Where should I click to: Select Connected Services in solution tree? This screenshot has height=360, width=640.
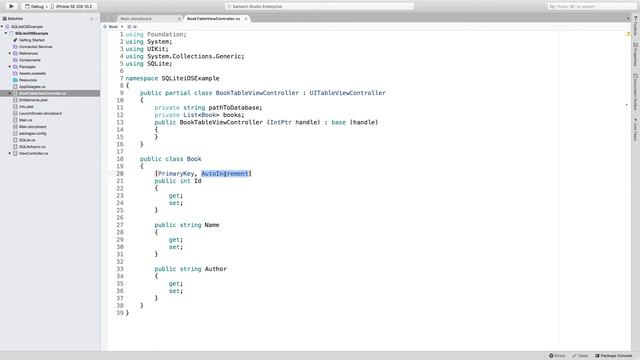tap(36, 47)
